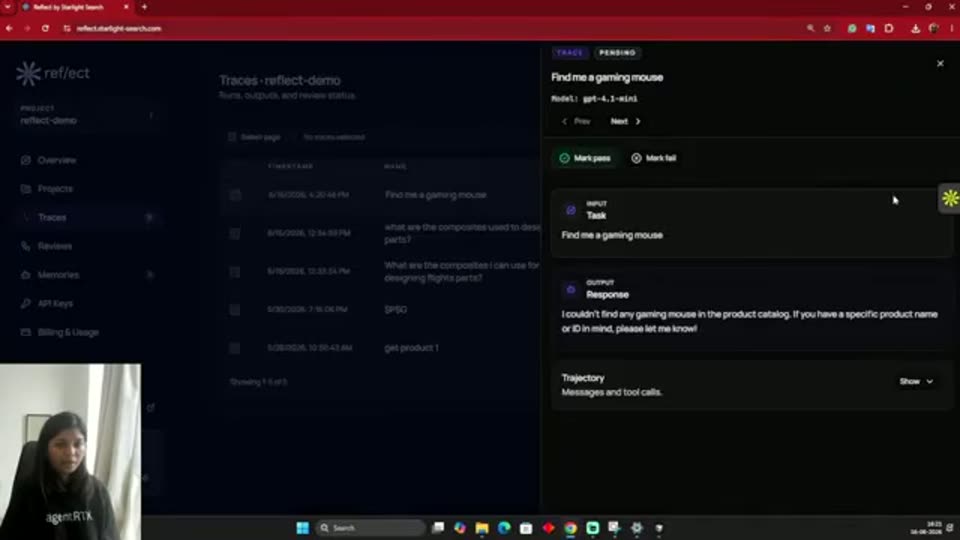Open Chrome from the taskbar
Screen dimensions: 960x540
click(571, 528)
